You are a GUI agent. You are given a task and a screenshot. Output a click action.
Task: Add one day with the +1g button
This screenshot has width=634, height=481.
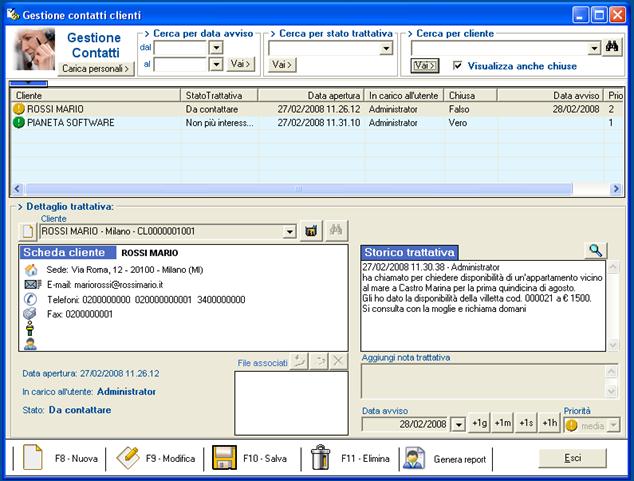click(479, 423)
